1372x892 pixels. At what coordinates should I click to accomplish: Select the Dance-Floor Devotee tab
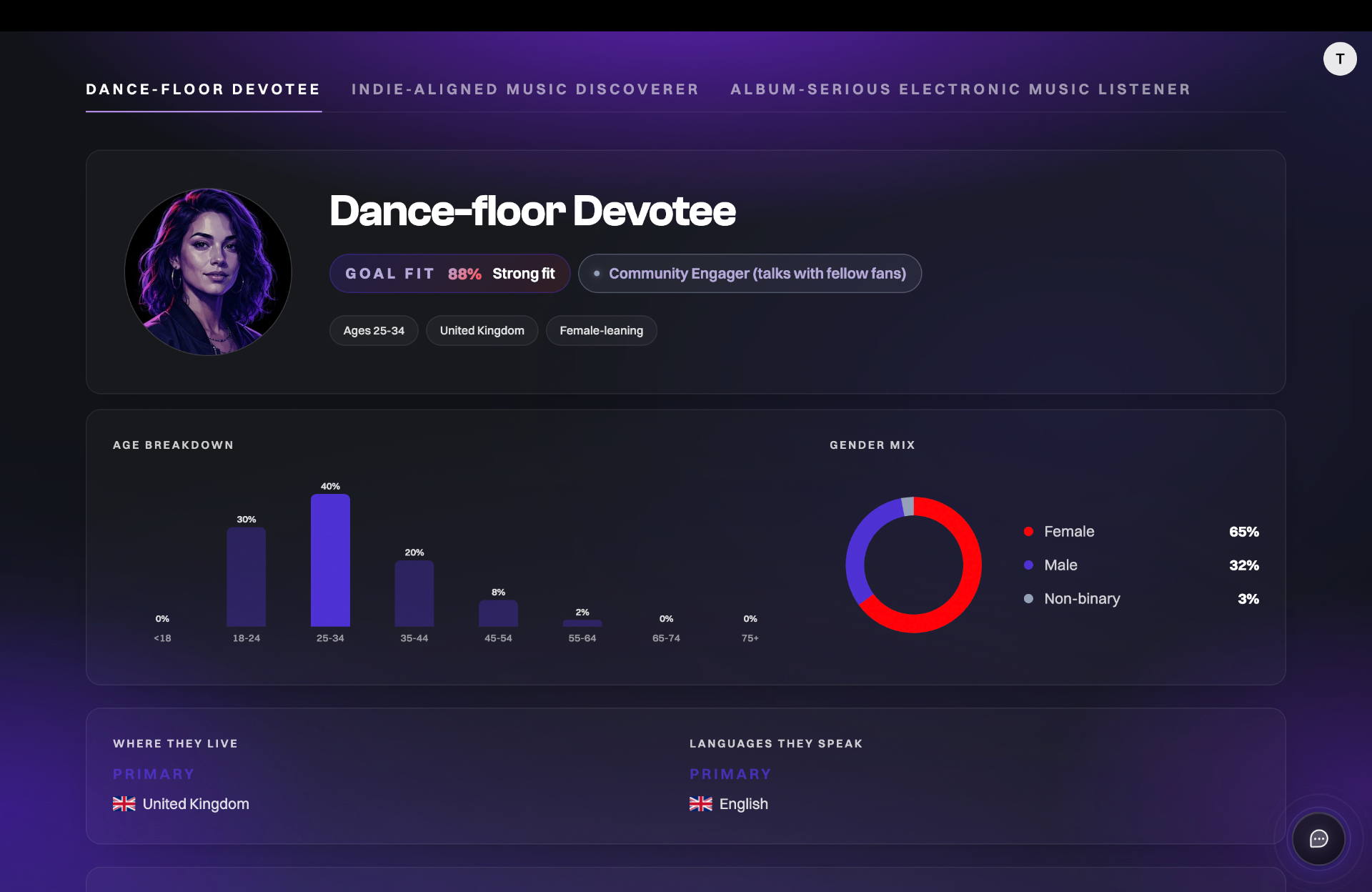point(203,89)
